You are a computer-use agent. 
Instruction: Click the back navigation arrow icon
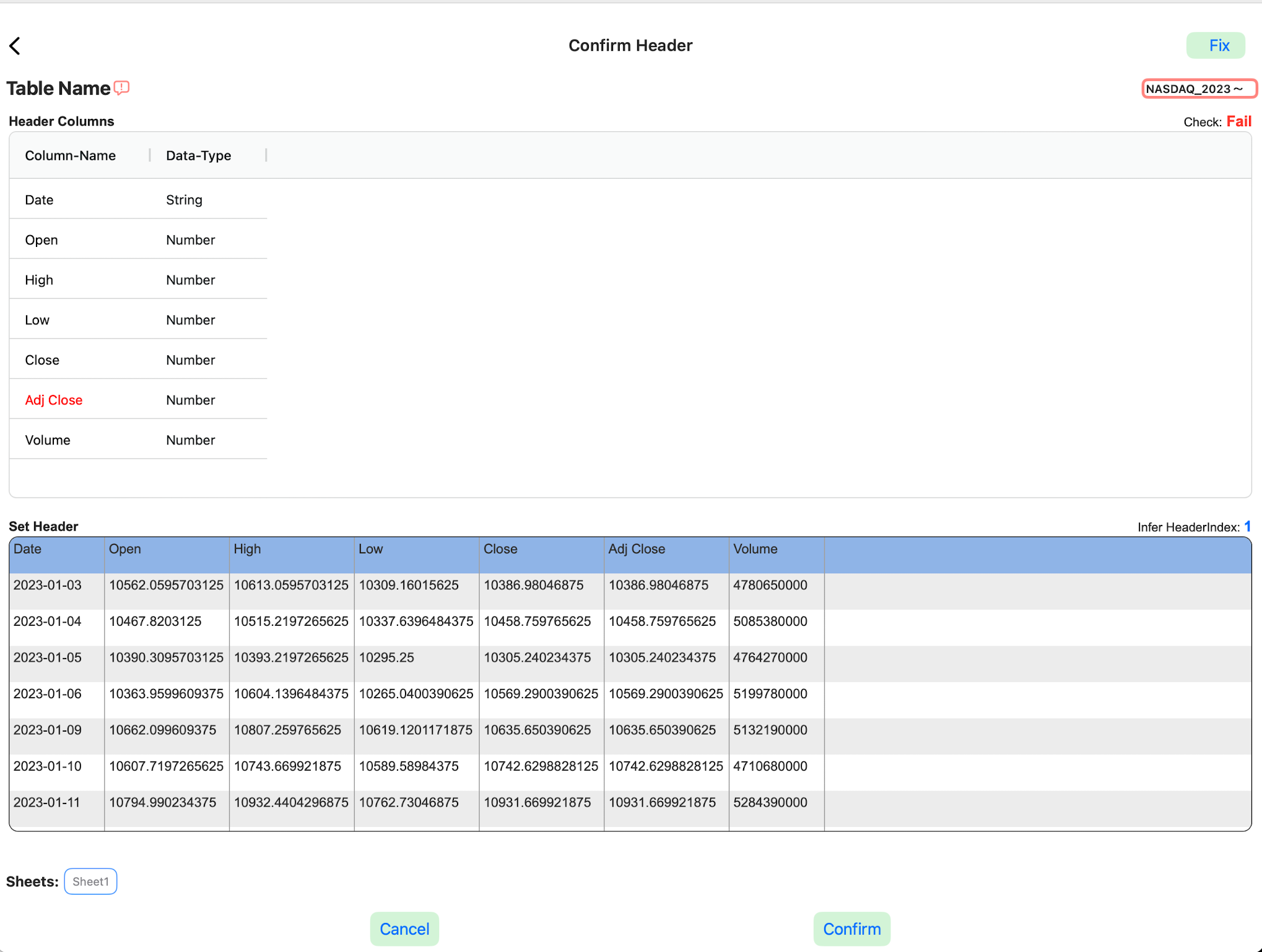pos(16,45)
